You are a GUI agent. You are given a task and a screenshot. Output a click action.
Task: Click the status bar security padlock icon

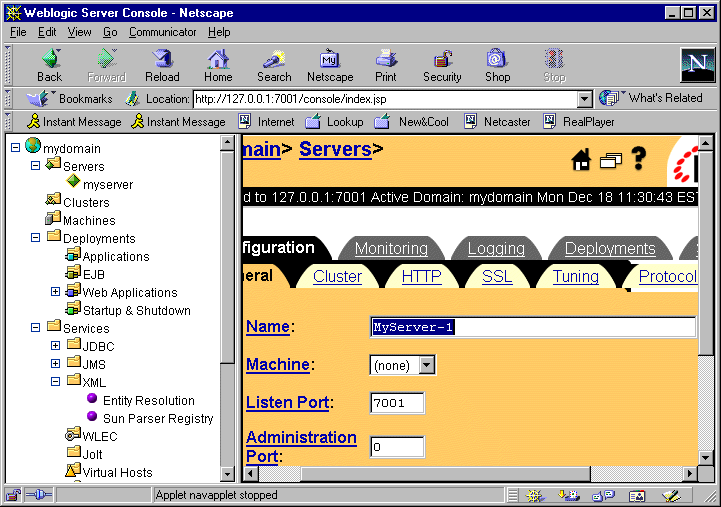pyautogui.click(x=13, y=495)
